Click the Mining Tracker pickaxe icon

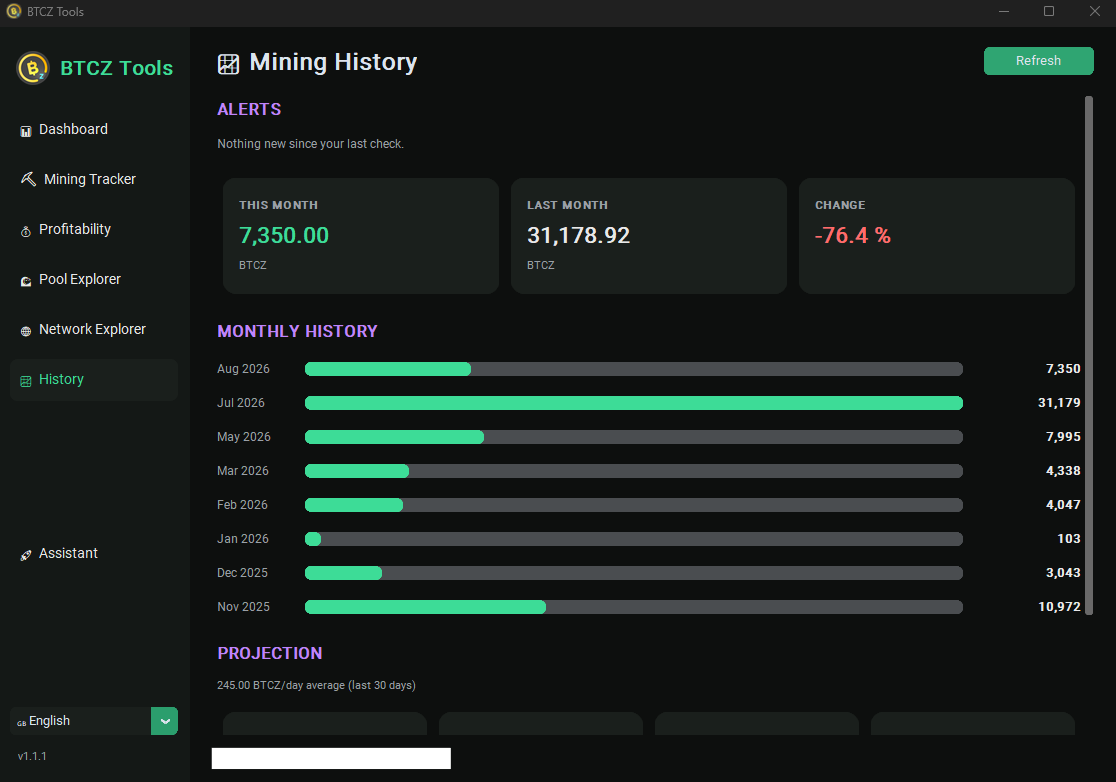[x=28, y=179]
